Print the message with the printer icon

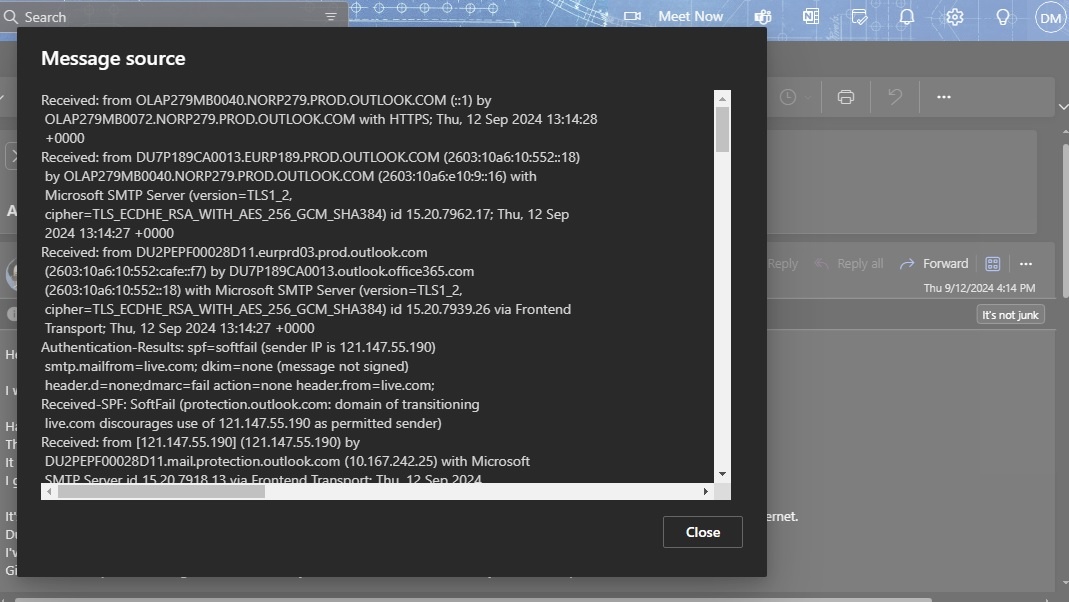[845, 97]
